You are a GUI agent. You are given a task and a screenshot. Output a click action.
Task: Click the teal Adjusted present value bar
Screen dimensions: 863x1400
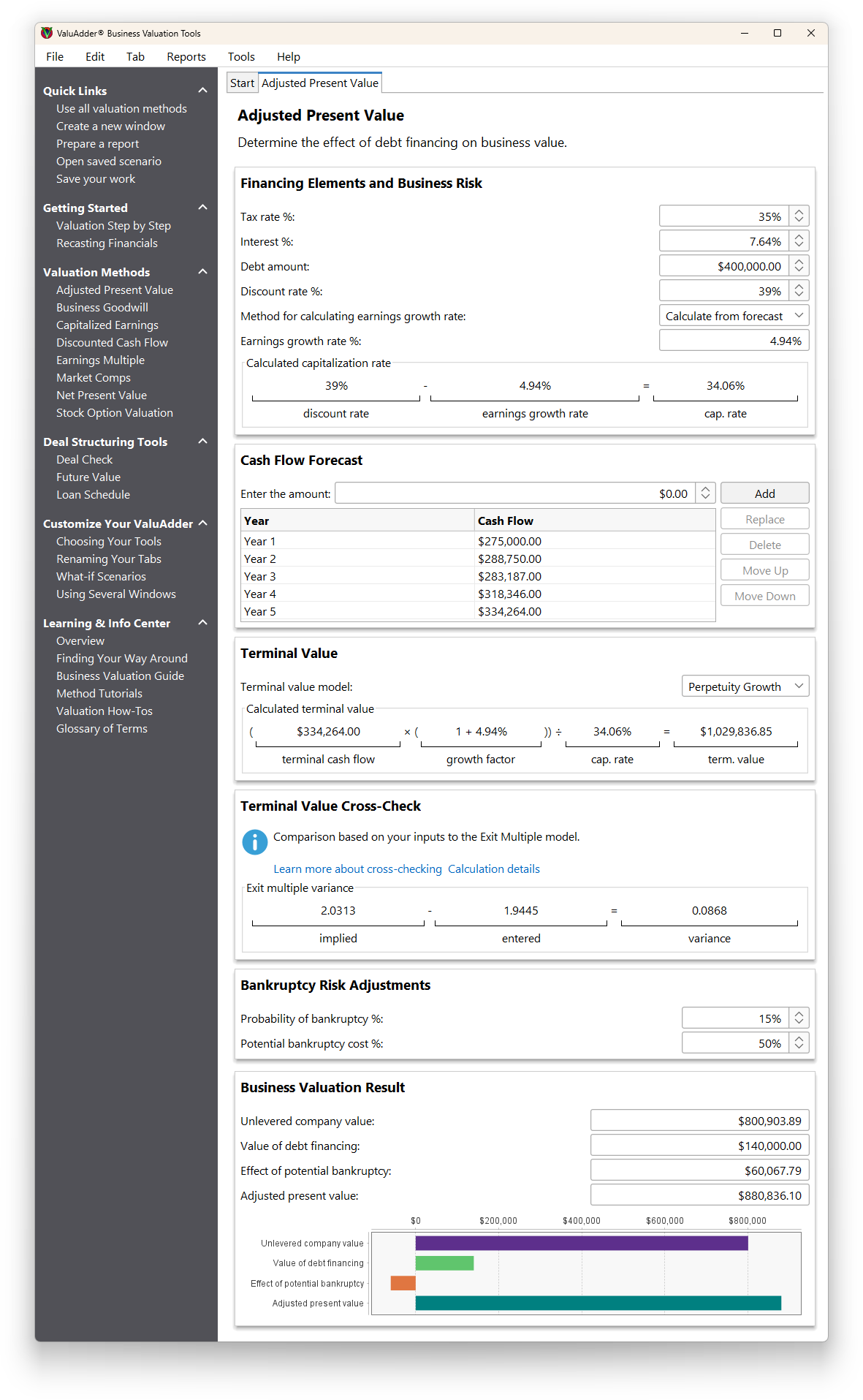coord(598,1303)
